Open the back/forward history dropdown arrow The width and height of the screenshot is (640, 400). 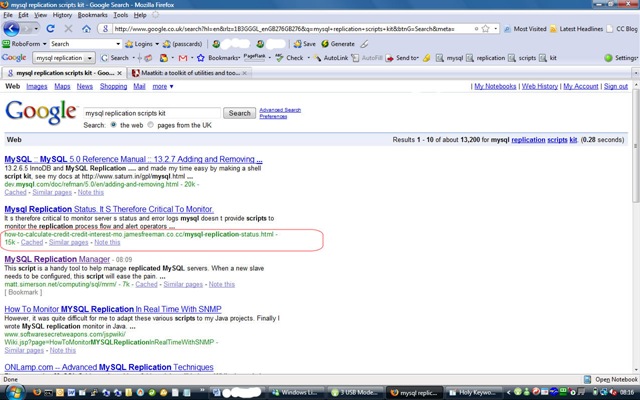36,29
